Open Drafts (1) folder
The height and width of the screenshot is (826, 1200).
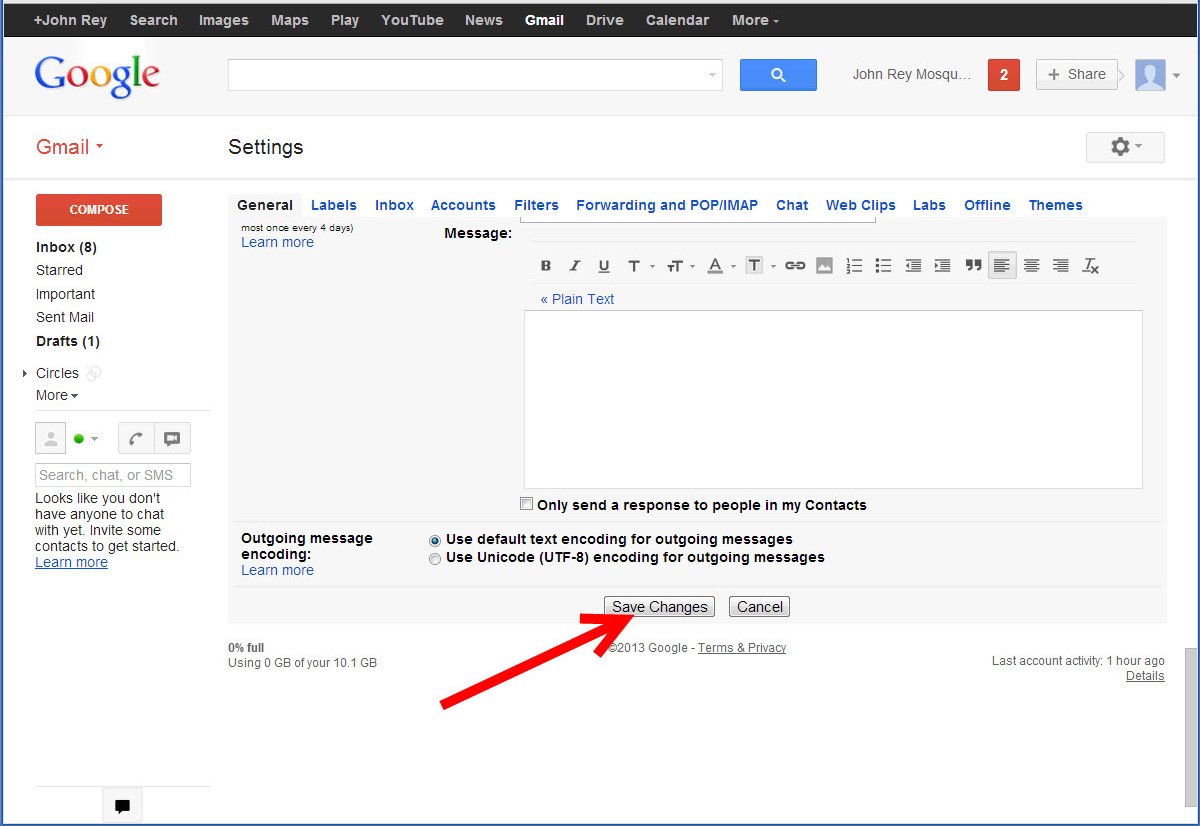(68, 341)
